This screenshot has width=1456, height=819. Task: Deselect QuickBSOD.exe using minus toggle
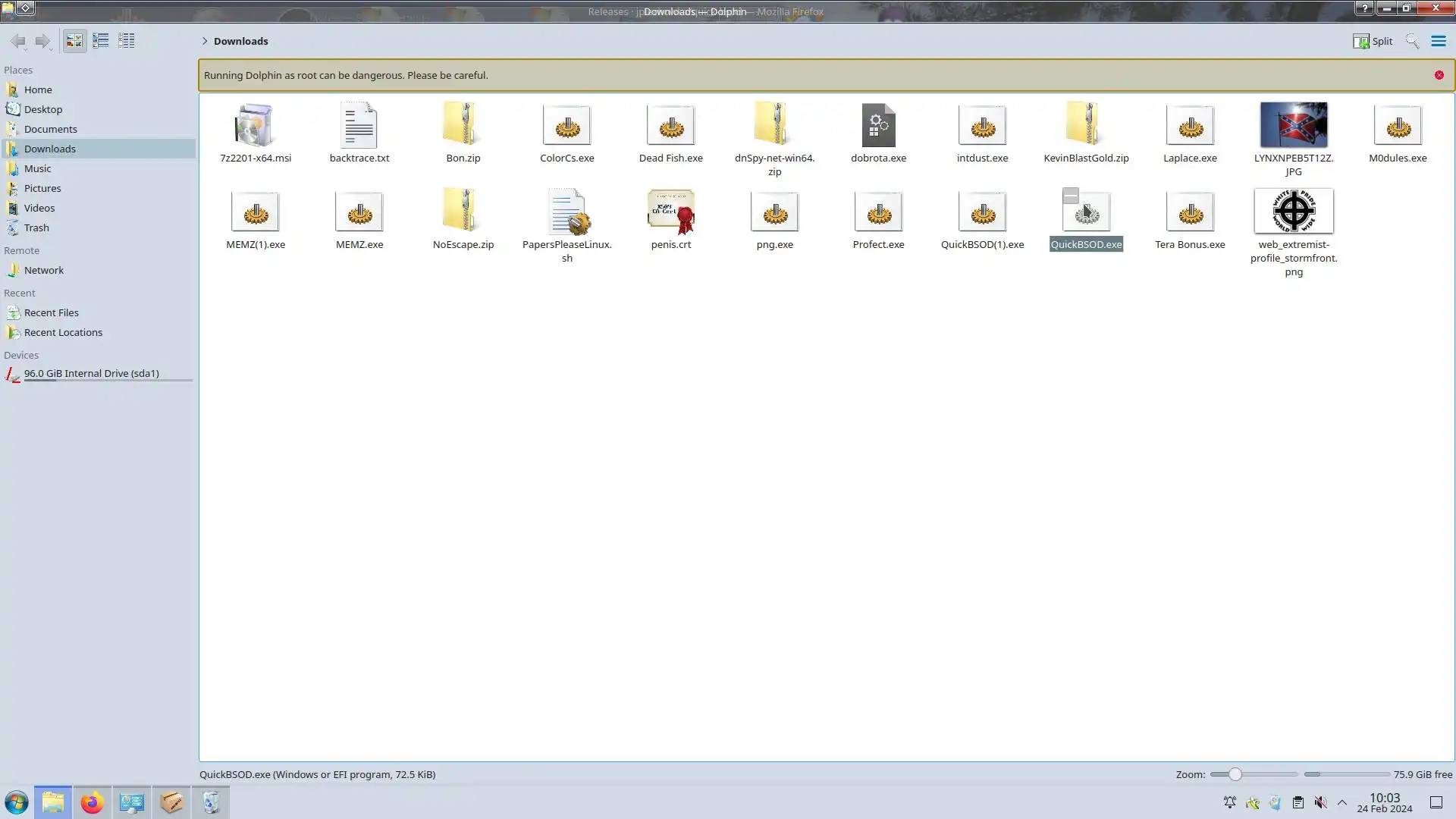point(1070,196)
